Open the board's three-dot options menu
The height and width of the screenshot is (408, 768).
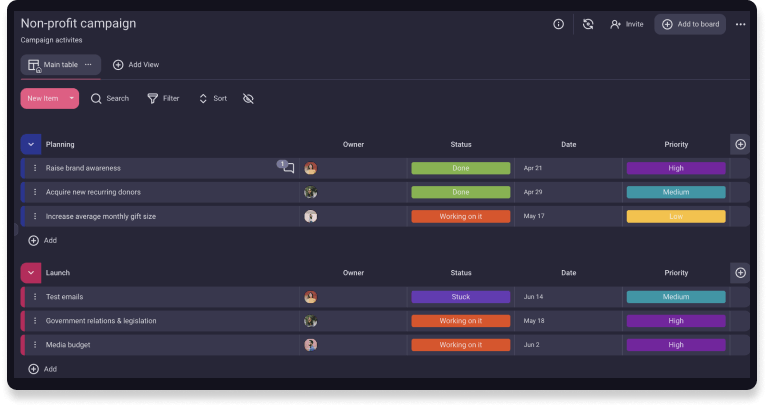[x=740, y=24]
